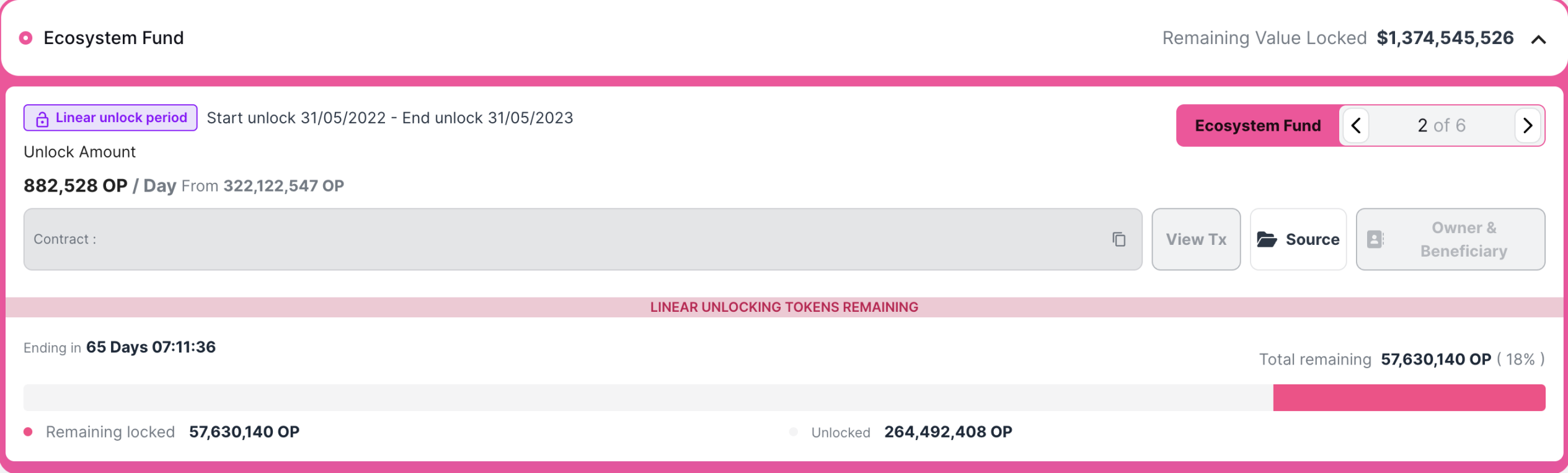The image size is (1568, 473).
Task: Click the gray unlocked portion of progress bar
Action: [649, 397]
